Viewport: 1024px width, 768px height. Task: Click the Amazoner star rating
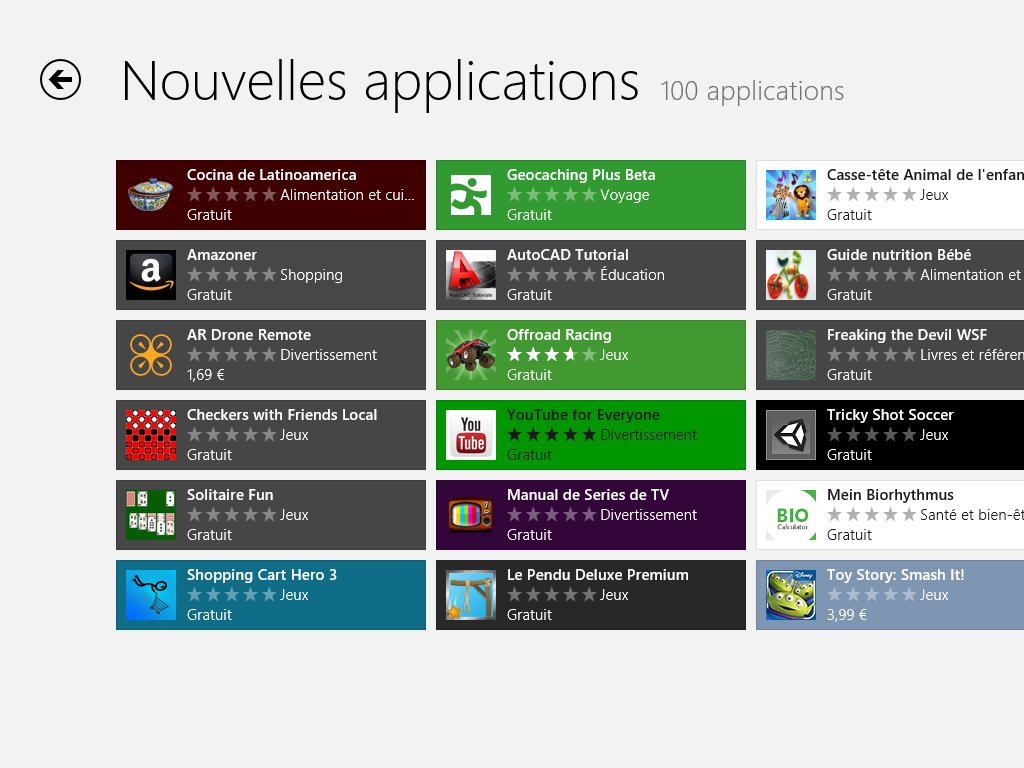point(232,275)
